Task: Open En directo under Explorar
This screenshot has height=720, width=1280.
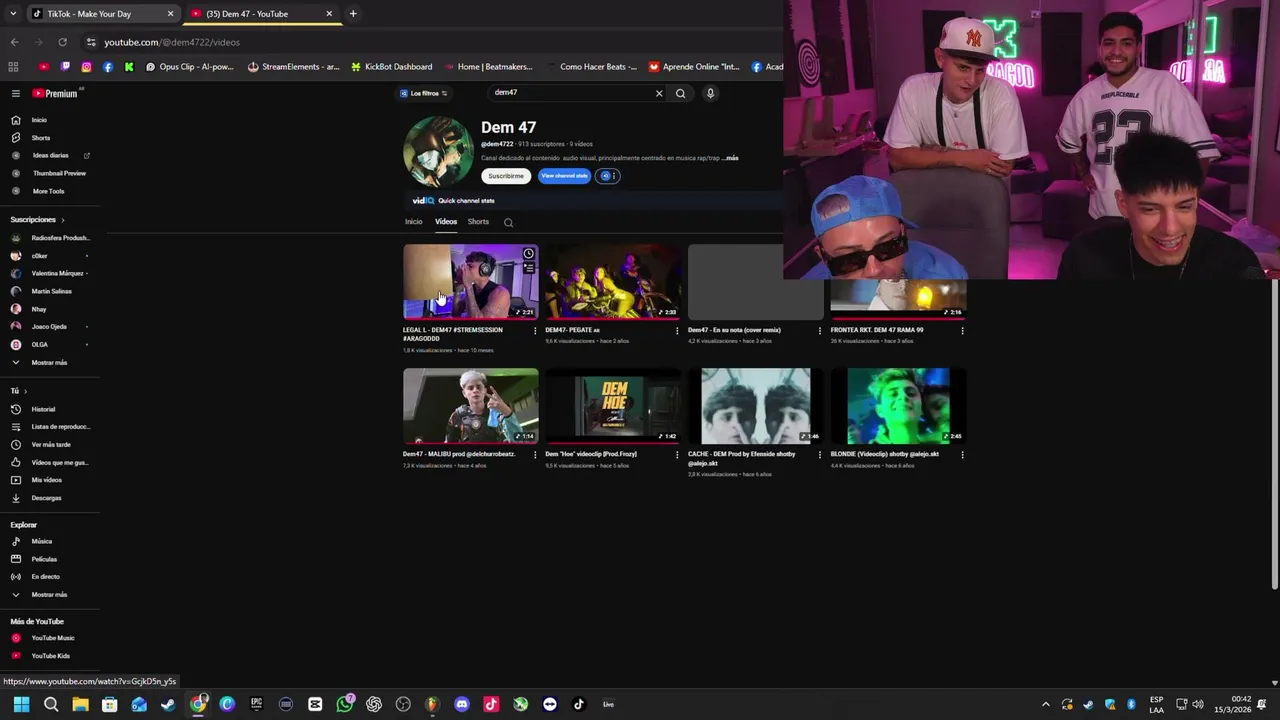Action: tap(45, 577)
